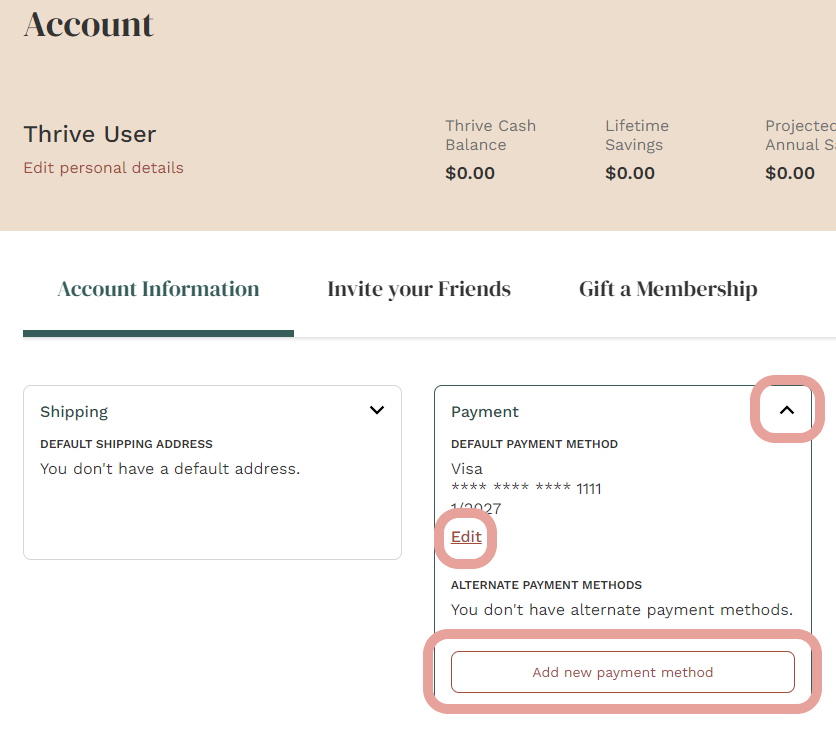Image resolution: width=836 pixels, height=732 pixels.
Task: Open the Shipping details disclosure arrow
Action: (x=377, y=410)
